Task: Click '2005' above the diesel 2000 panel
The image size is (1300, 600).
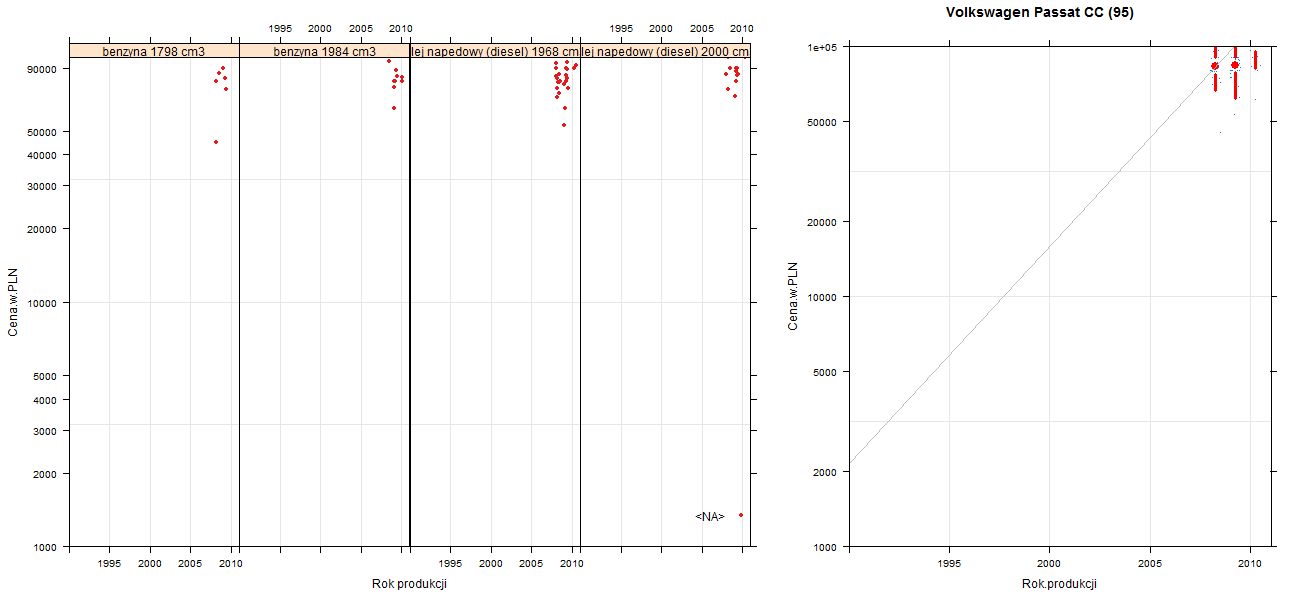Action: (x=702, y=29)
